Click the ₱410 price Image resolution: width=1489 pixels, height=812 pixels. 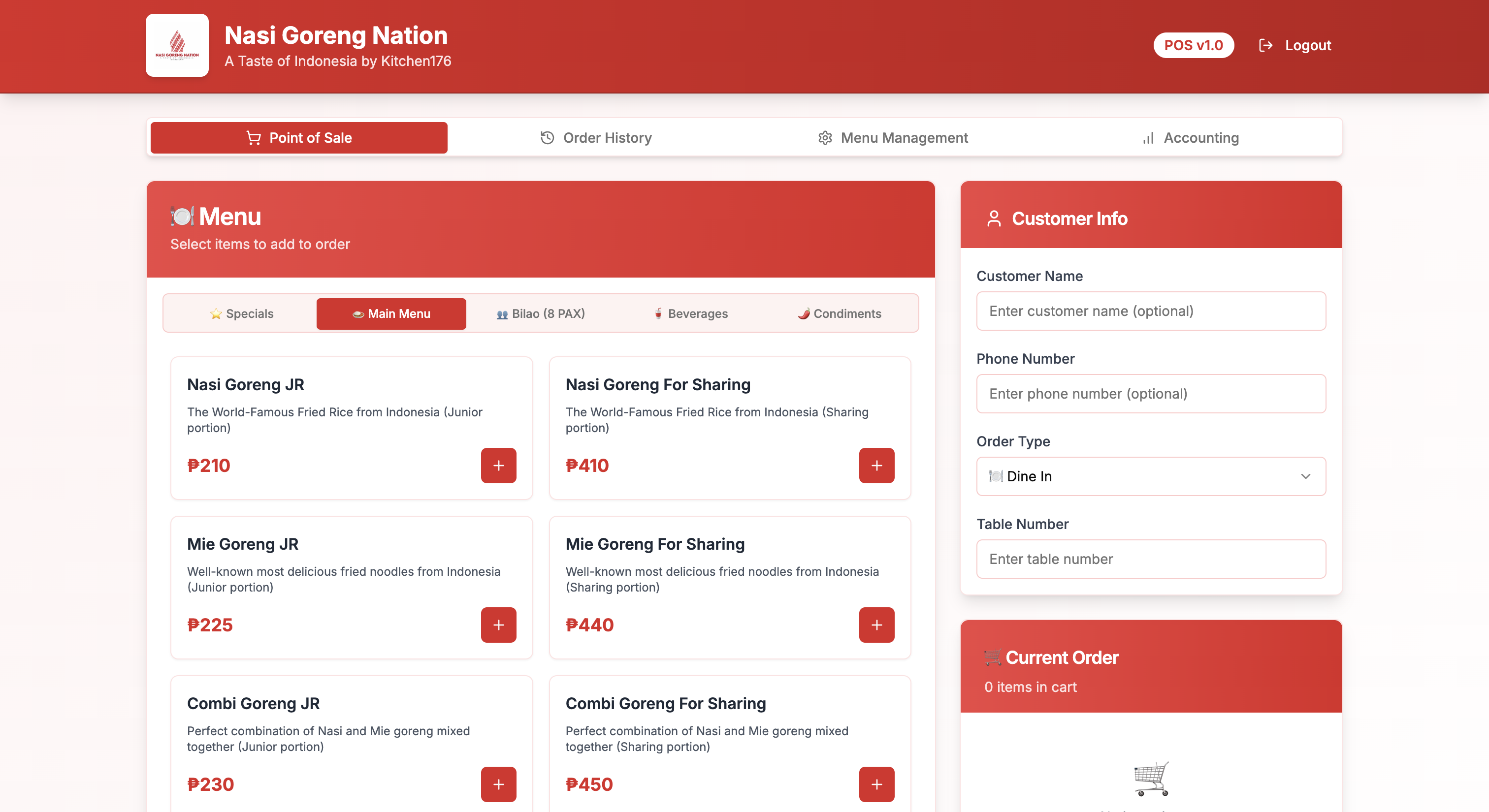(x=587, y=465)
